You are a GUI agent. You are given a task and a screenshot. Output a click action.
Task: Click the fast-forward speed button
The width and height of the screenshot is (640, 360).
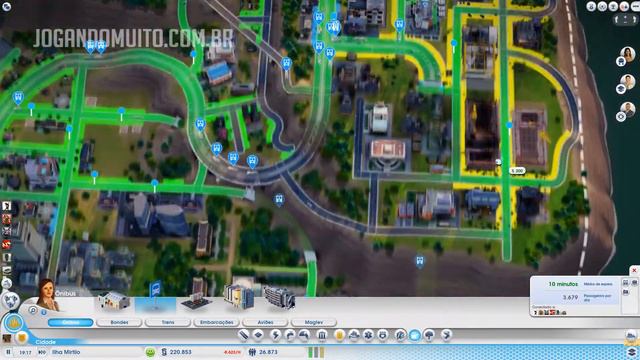click(x=42, y=352)
